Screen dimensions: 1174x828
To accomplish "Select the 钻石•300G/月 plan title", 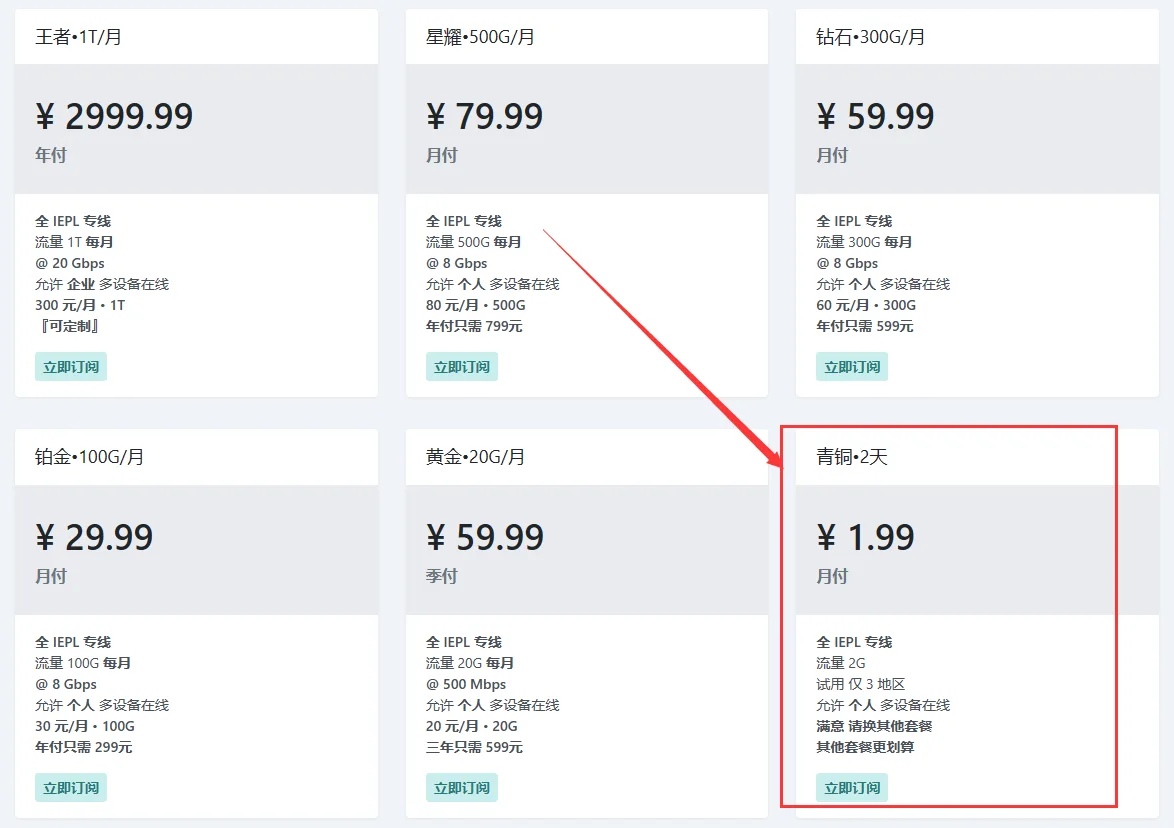I will click(870, 37).
